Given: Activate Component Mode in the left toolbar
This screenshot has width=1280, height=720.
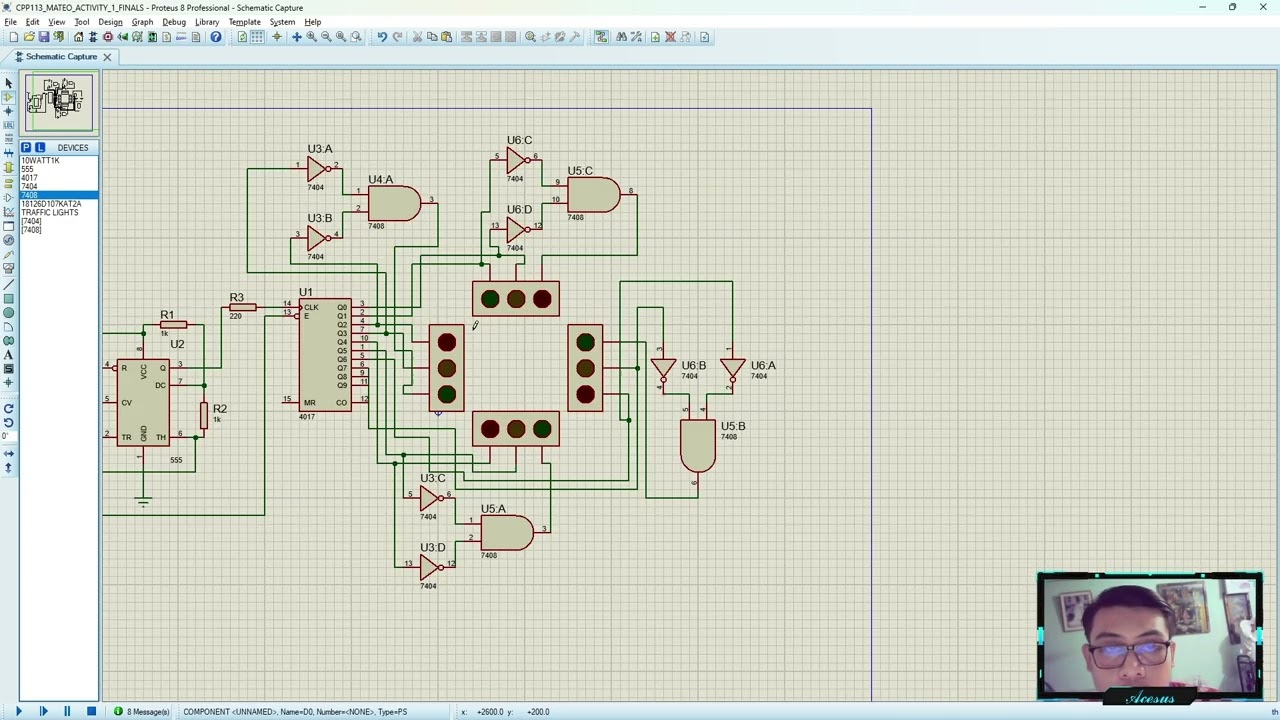Looking at the screenshot, I should tap(9, 96).
